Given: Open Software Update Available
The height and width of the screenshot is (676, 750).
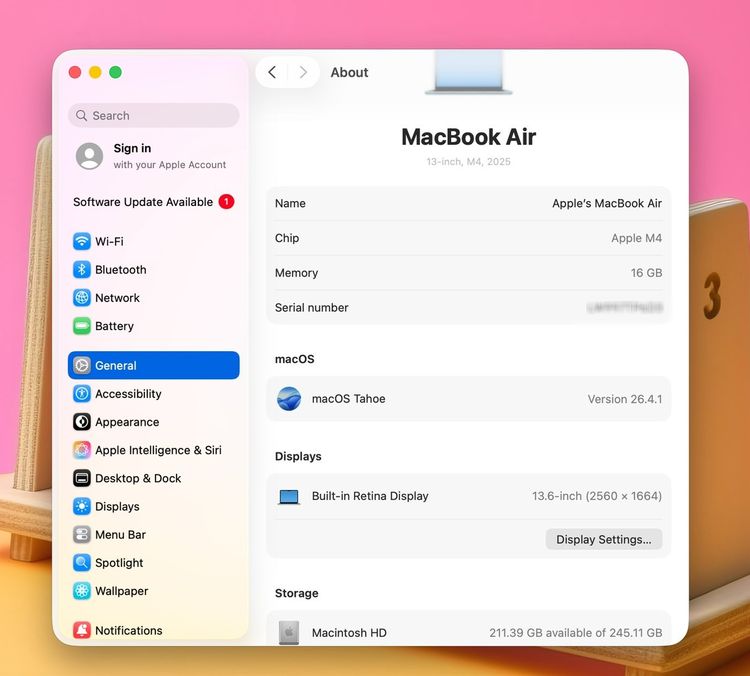Looking at the screenshot, I should (x=154, y=202).
